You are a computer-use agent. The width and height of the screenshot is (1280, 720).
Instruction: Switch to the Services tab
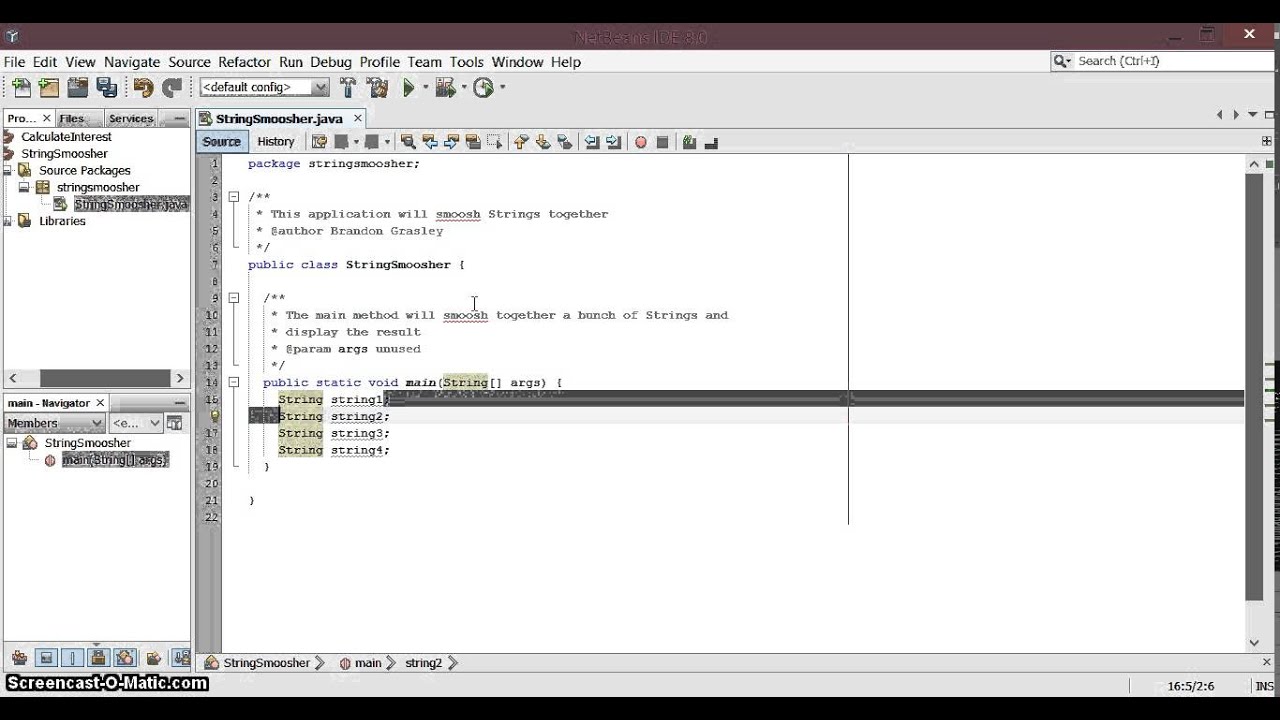pos(131,118)
